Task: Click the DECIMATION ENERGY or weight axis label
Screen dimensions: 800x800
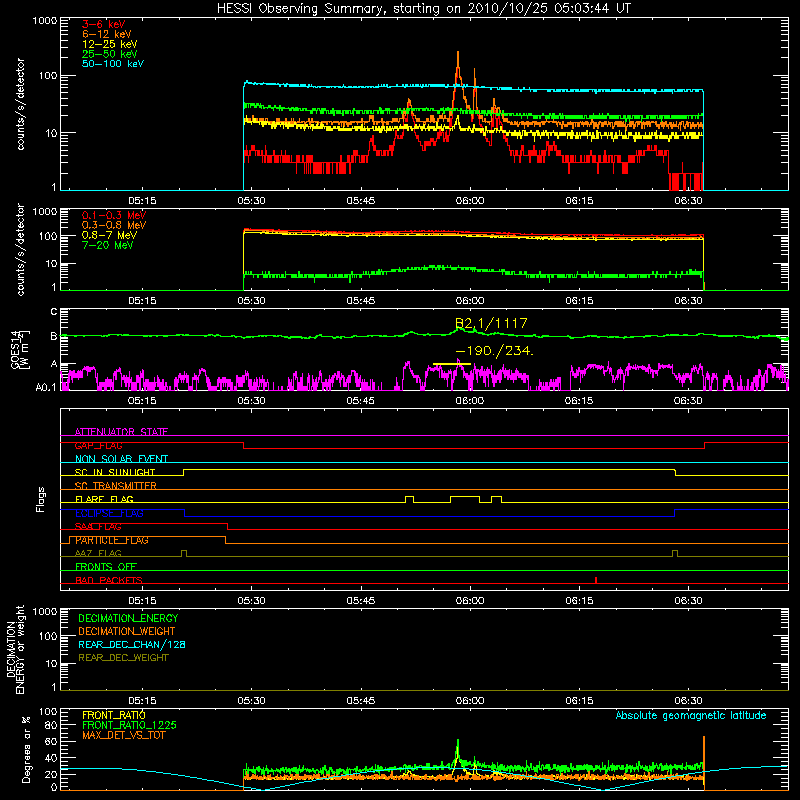Action: tap(15, 649)
